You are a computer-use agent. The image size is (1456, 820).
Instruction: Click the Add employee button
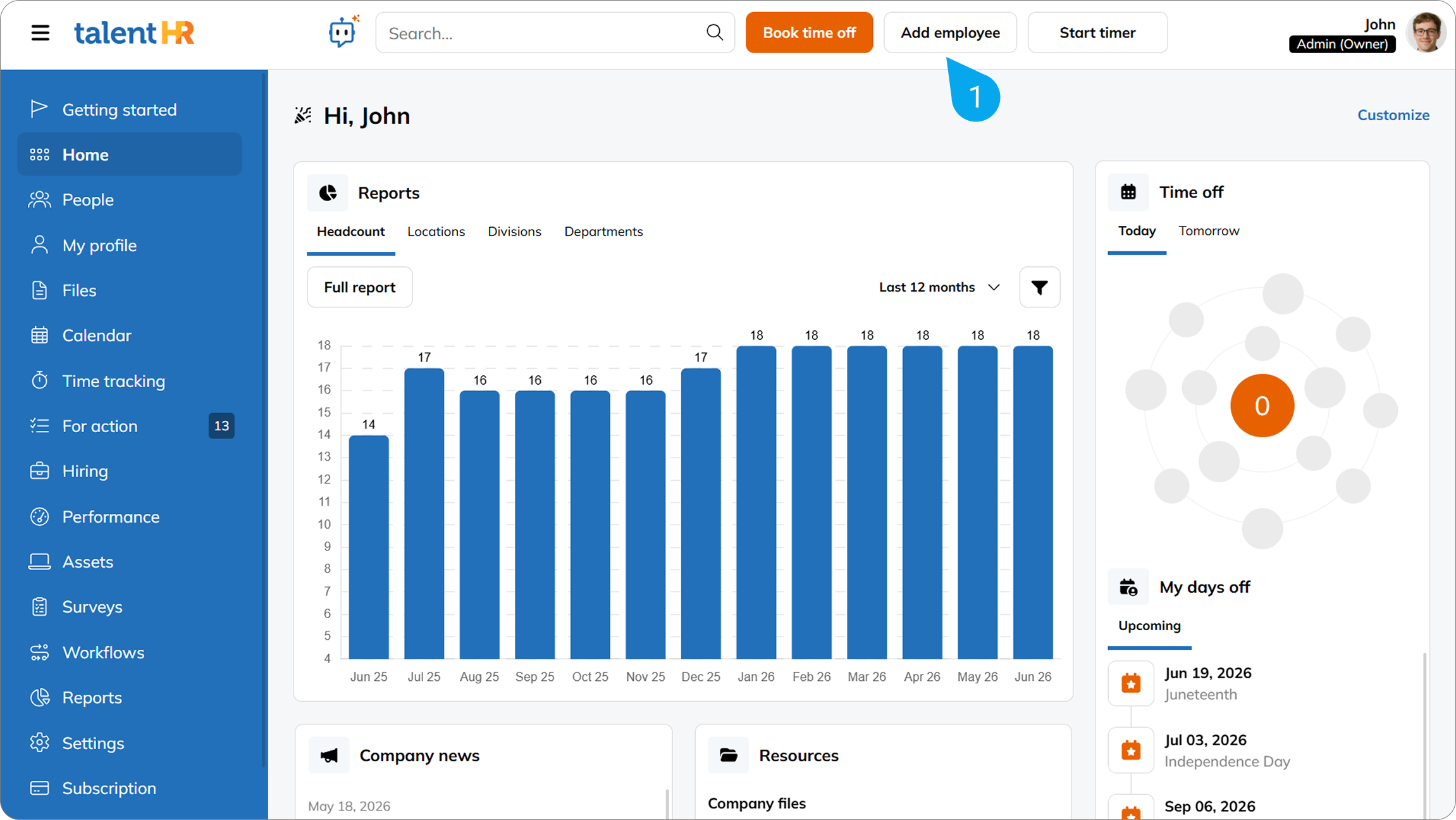951,32
